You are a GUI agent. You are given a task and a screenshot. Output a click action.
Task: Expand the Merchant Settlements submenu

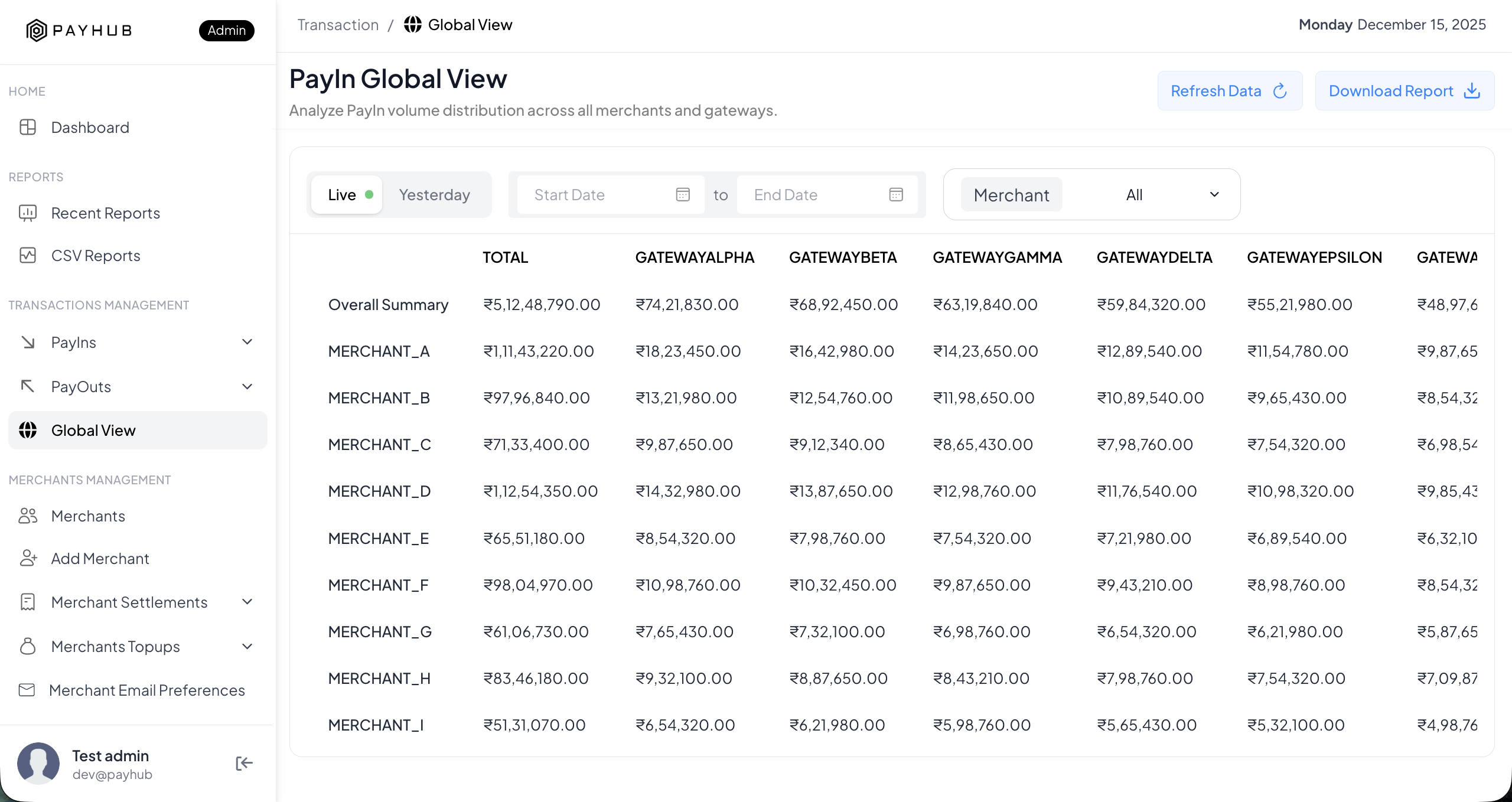point(247,602)
